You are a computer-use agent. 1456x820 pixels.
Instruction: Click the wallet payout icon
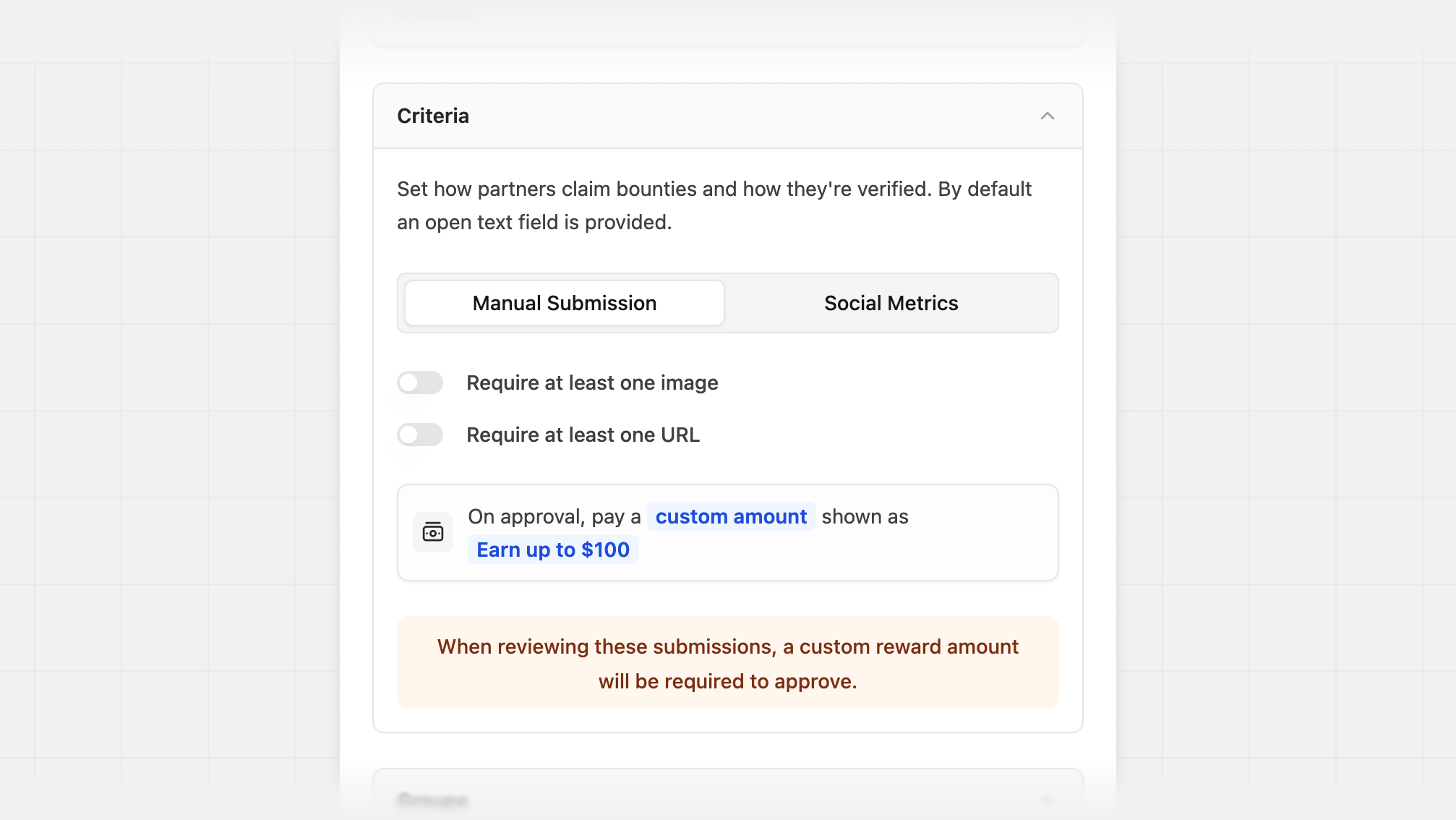[x=432, y=532]
